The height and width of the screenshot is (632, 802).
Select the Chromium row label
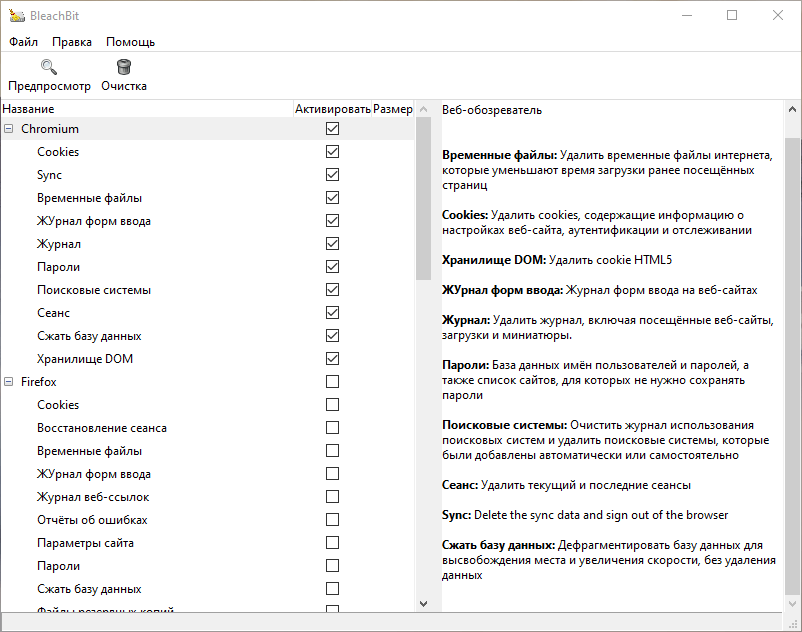tap(50, 129)
